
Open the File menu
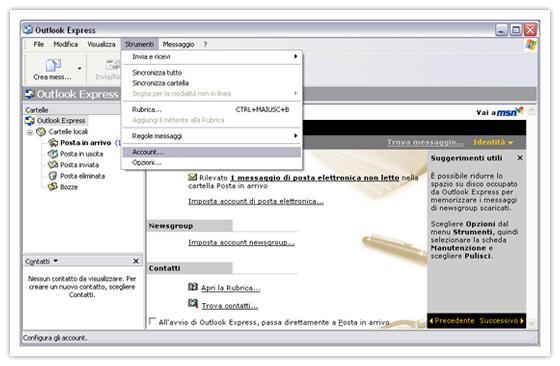pyautogui.click(x=39, y=44)
